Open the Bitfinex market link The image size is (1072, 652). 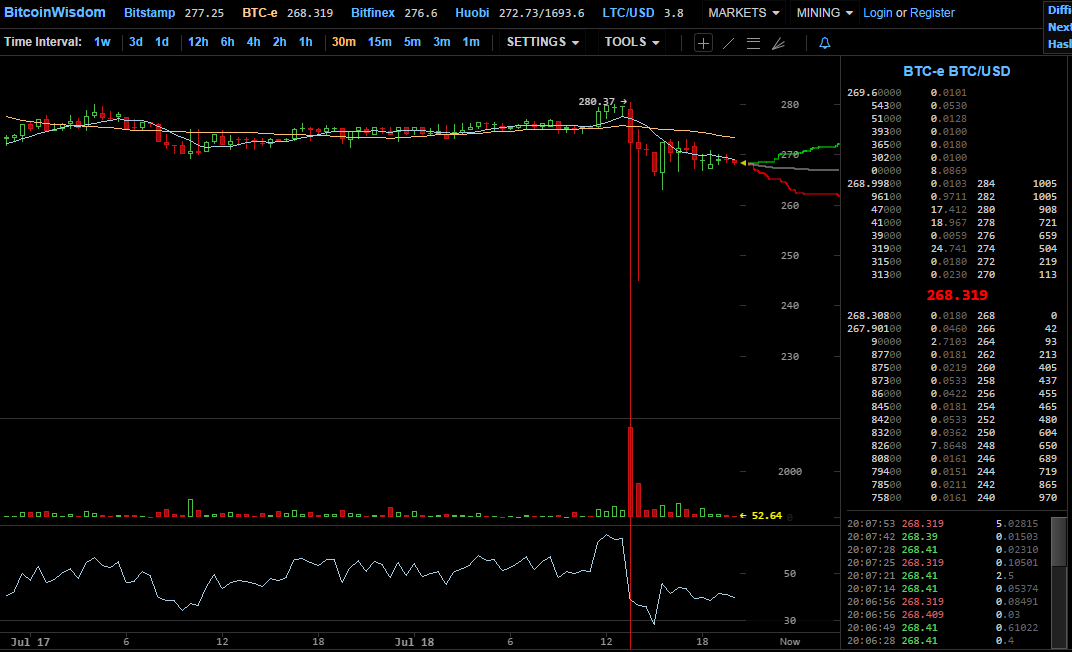tap(373, 13)
